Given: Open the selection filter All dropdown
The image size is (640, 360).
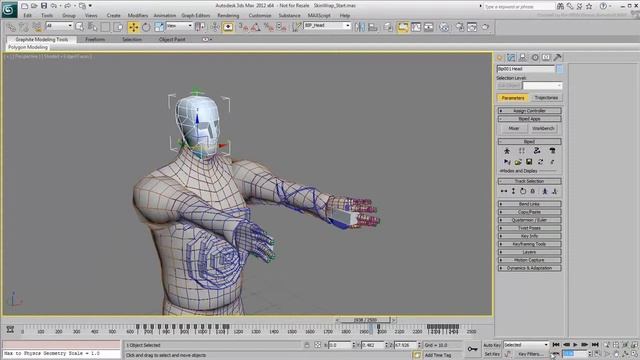Looking at the screenshot, I should (x=59, y=26).
